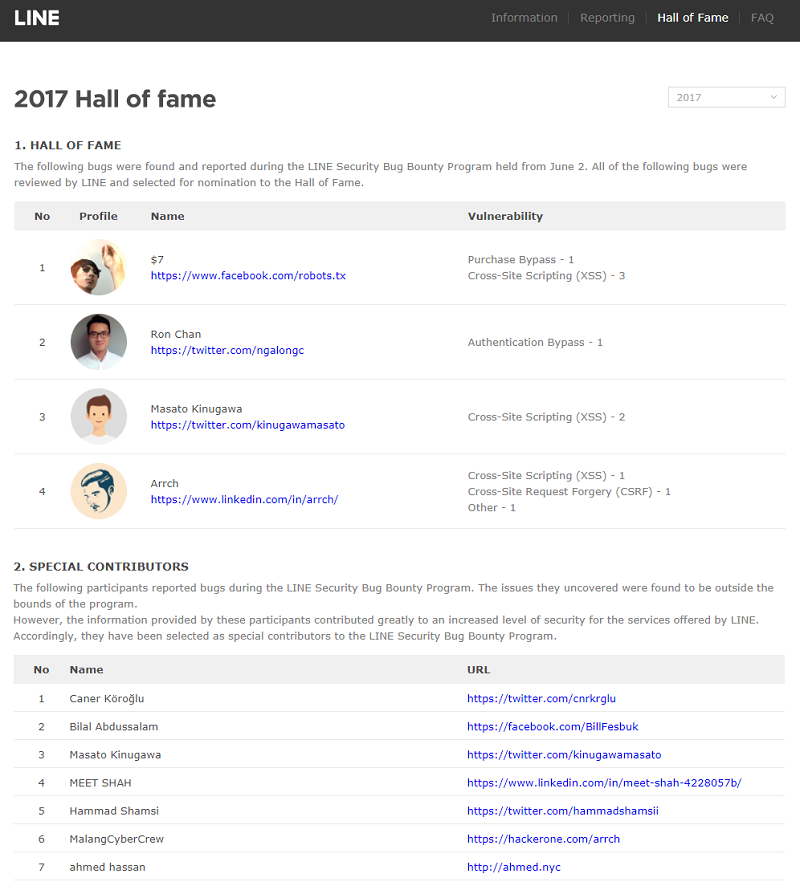Click Ron Chan's profile avatar
The width and height of the screenshot is (800, 886).
pyautogui.click(x=99, y=342)
